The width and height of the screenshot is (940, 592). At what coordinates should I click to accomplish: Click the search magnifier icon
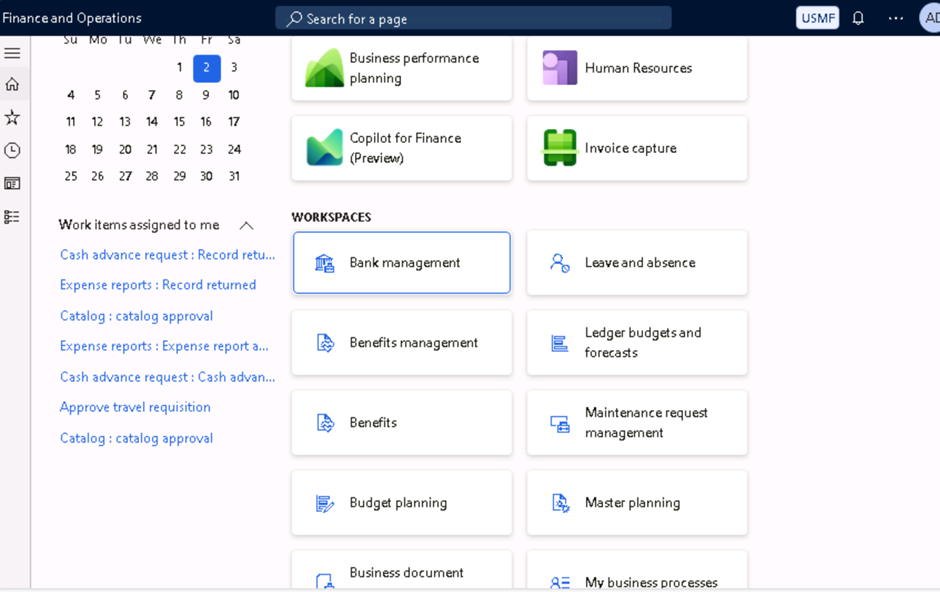[x=294, y=19]
